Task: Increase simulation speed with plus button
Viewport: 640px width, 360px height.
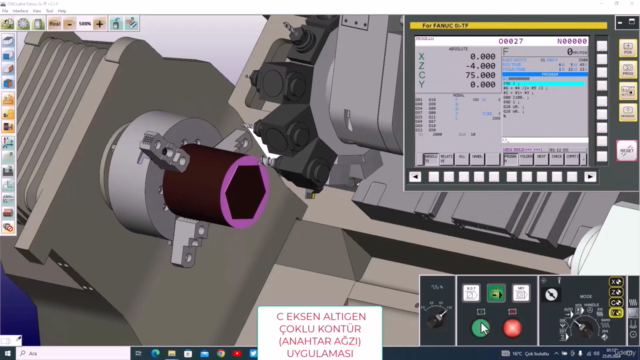Action: (x=99, y=24)
